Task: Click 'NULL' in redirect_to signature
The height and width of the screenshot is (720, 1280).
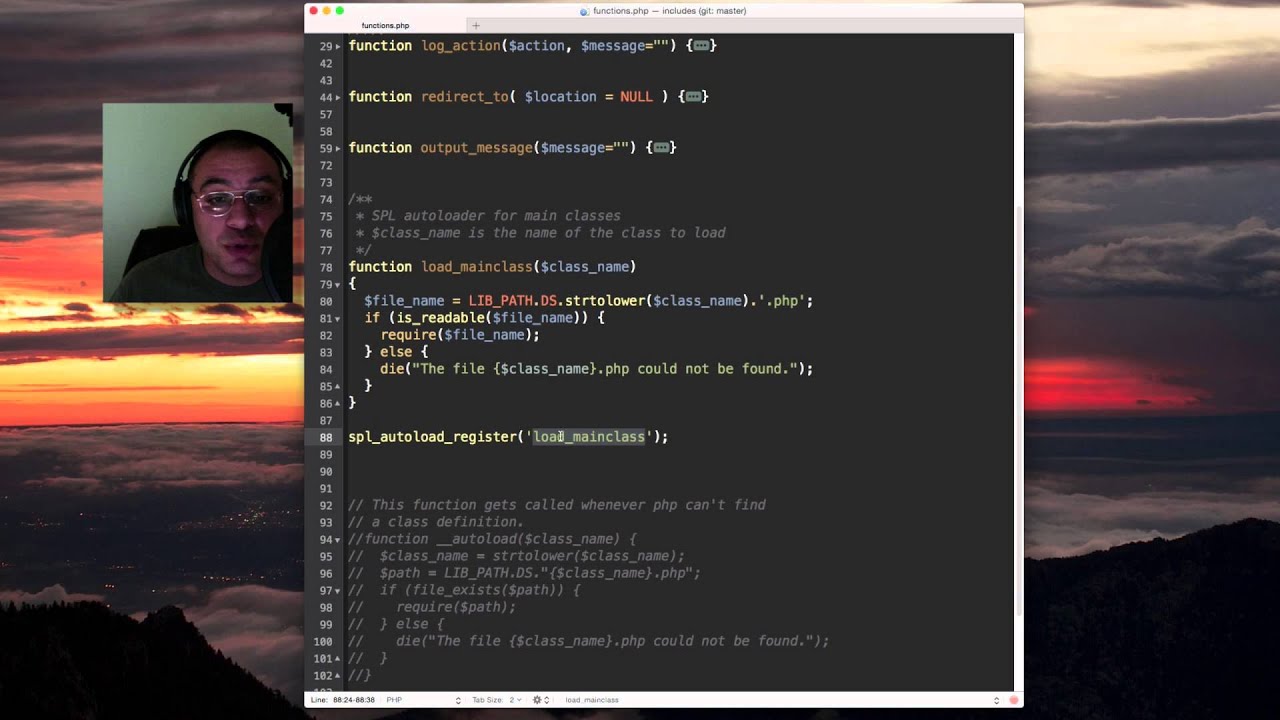Action: 636,97
